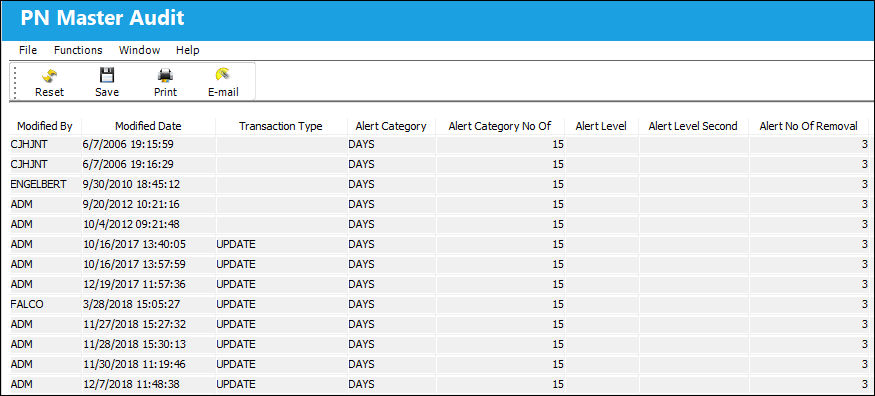Click the Alert Category No Of header
The height and width of the screenshot is (396, 875).
click(500, 126)
